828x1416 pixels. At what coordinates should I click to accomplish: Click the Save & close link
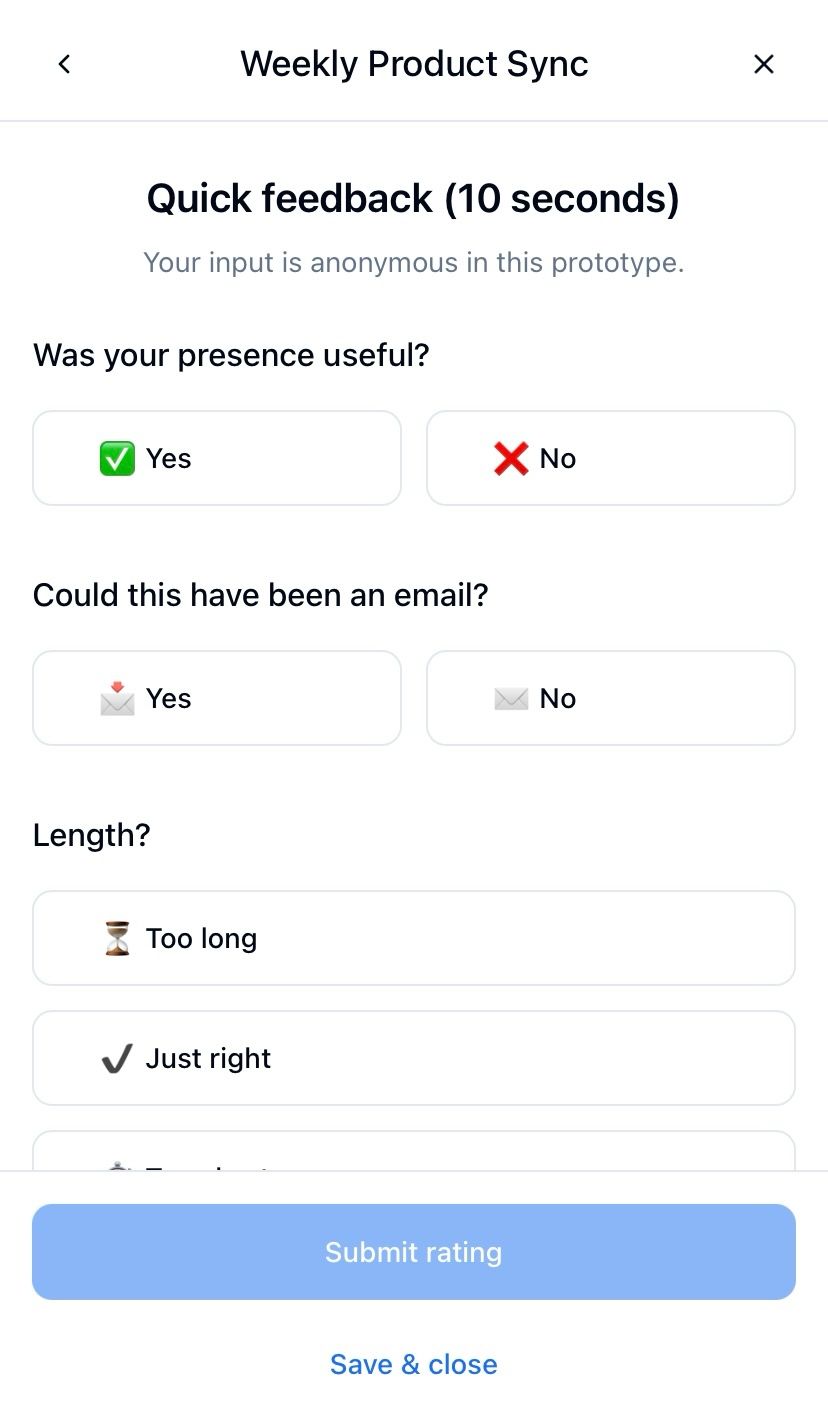[414, 1364]
